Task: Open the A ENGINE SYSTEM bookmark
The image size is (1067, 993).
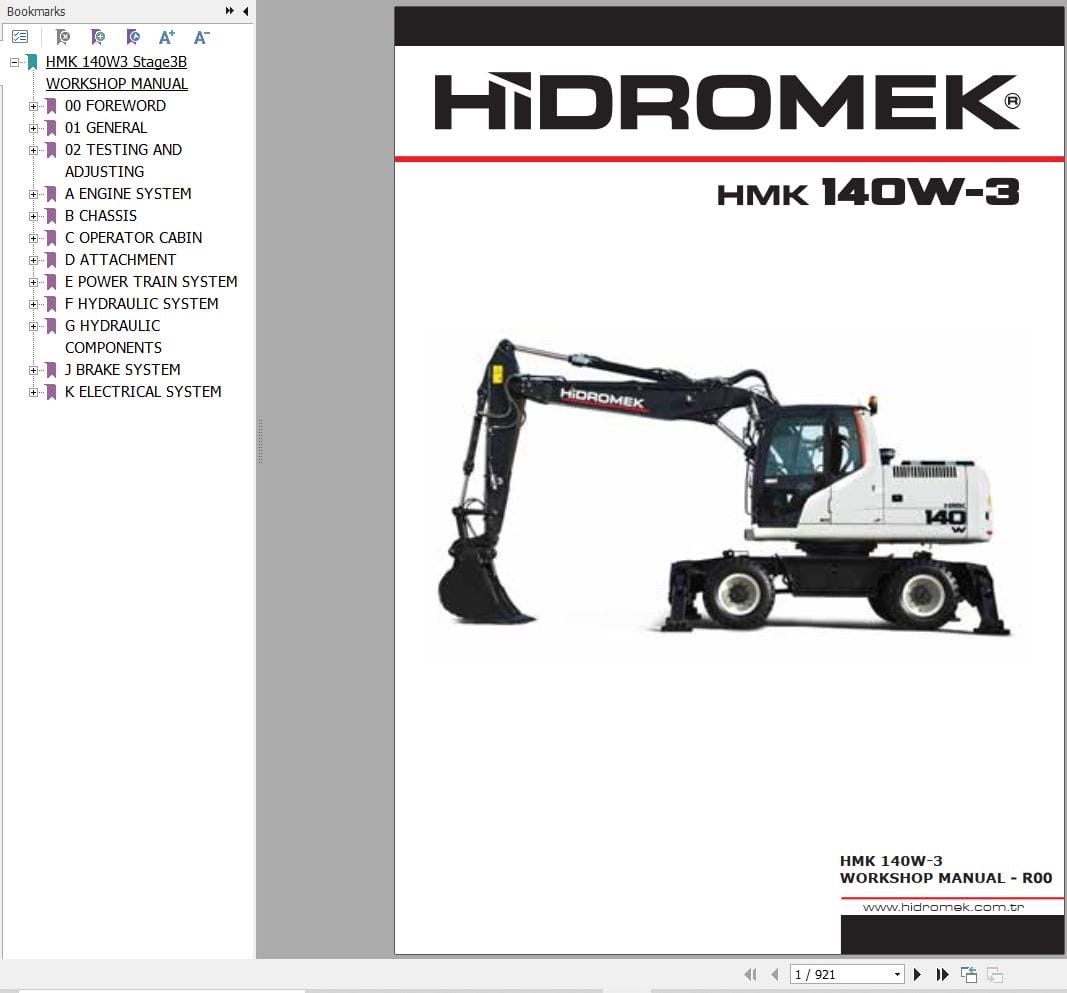Action: point(128,194)
